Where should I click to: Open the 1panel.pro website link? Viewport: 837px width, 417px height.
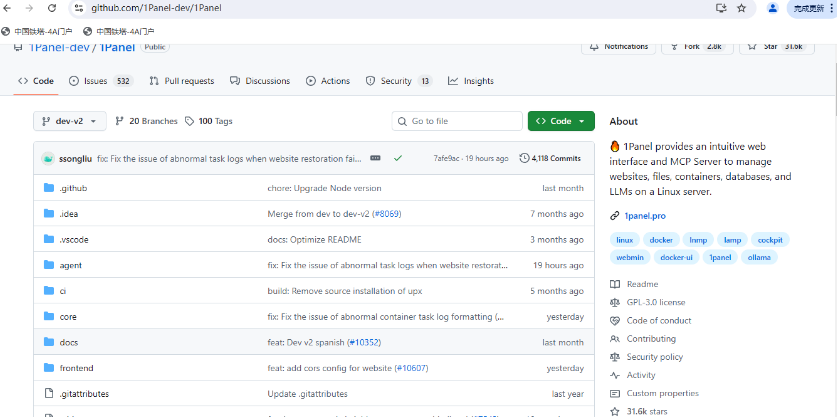[645, 215]
